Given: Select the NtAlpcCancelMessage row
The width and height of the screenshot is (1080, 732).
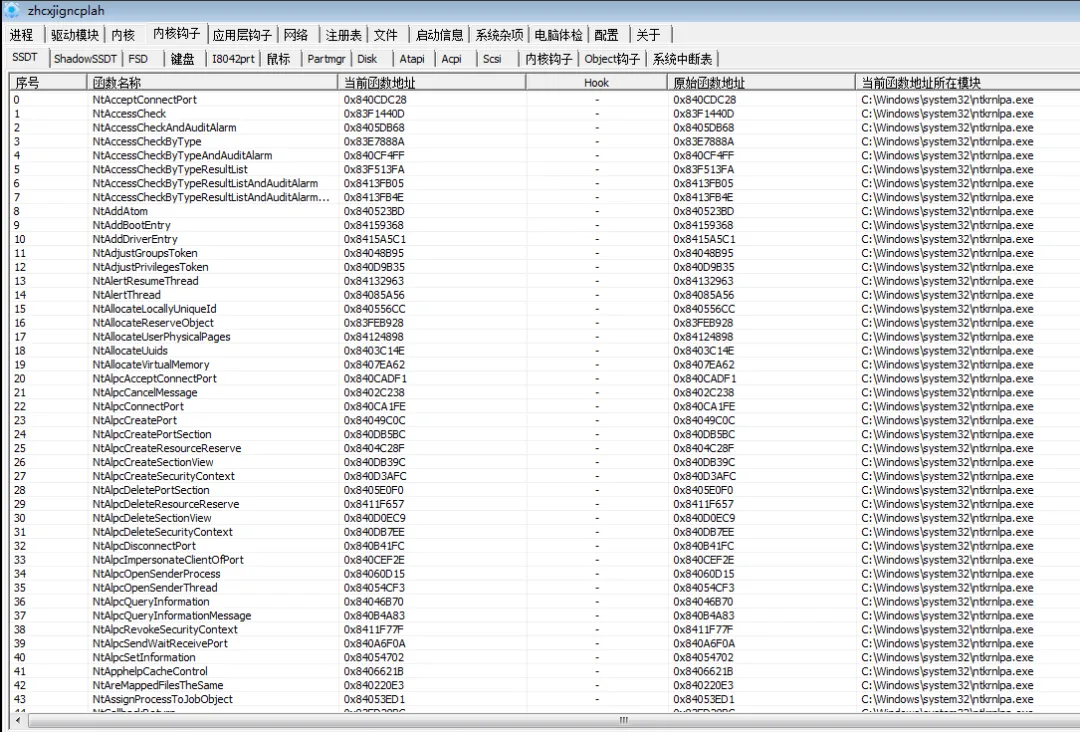Looking at the screenshot, I should (x=545, y=393).
